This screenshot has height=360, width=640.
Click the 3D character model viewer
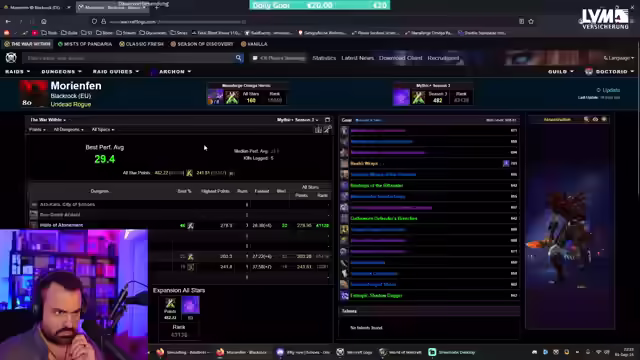point(570,227)
